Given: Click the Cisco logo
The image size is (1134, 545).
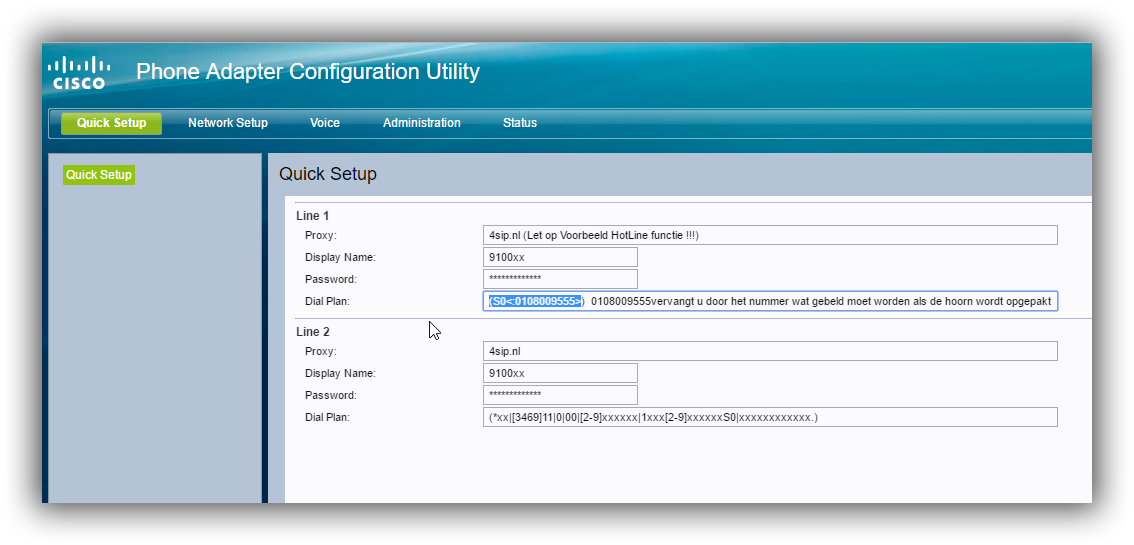Looking at the screenshot, I should pos(79,73).
